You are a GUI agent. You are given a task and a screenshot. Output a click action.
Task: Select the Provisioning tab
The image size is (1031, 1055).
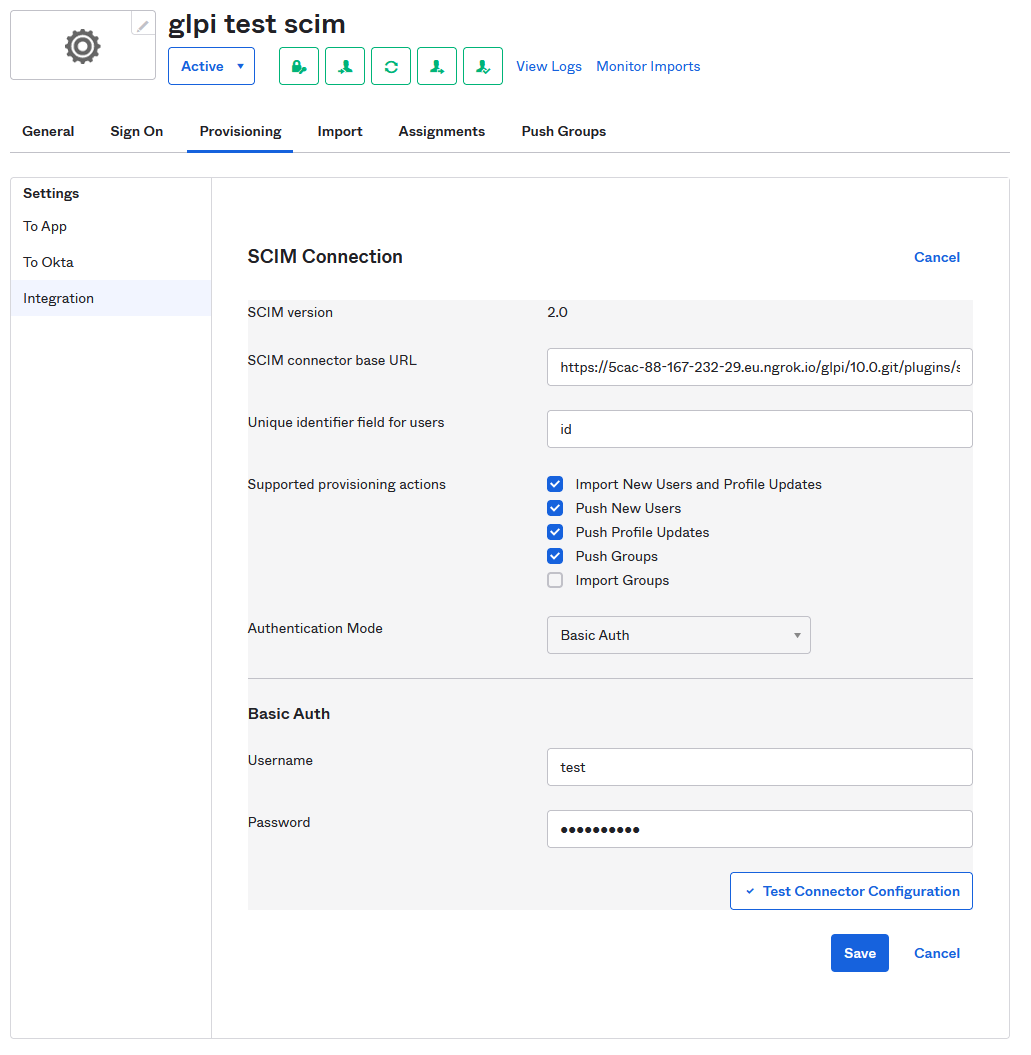pos(240,131)
